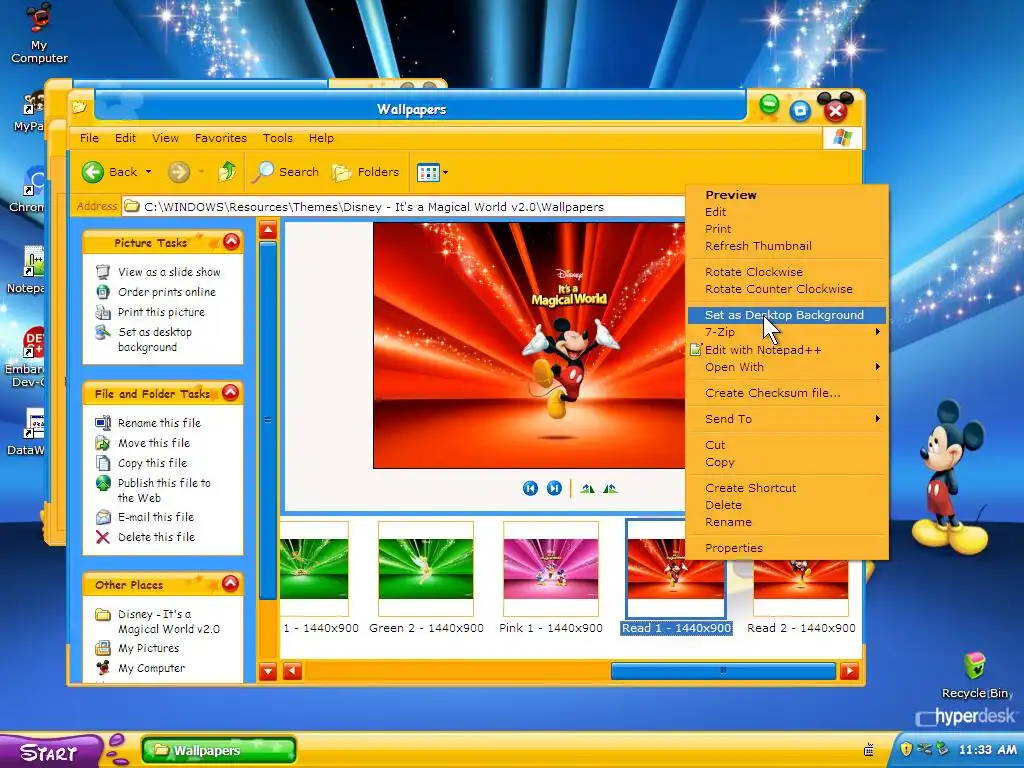This screenshot has width=1024, height=768.
Task: Collapse the Other Places panel
Action: click(231, 583)
